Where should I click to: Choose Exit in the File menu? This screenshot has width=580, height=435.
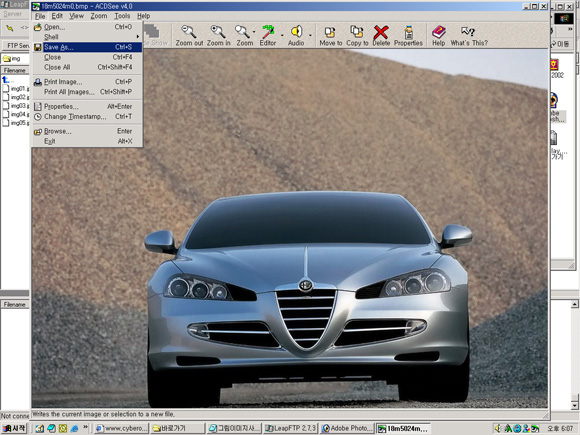tap(87, 141)
